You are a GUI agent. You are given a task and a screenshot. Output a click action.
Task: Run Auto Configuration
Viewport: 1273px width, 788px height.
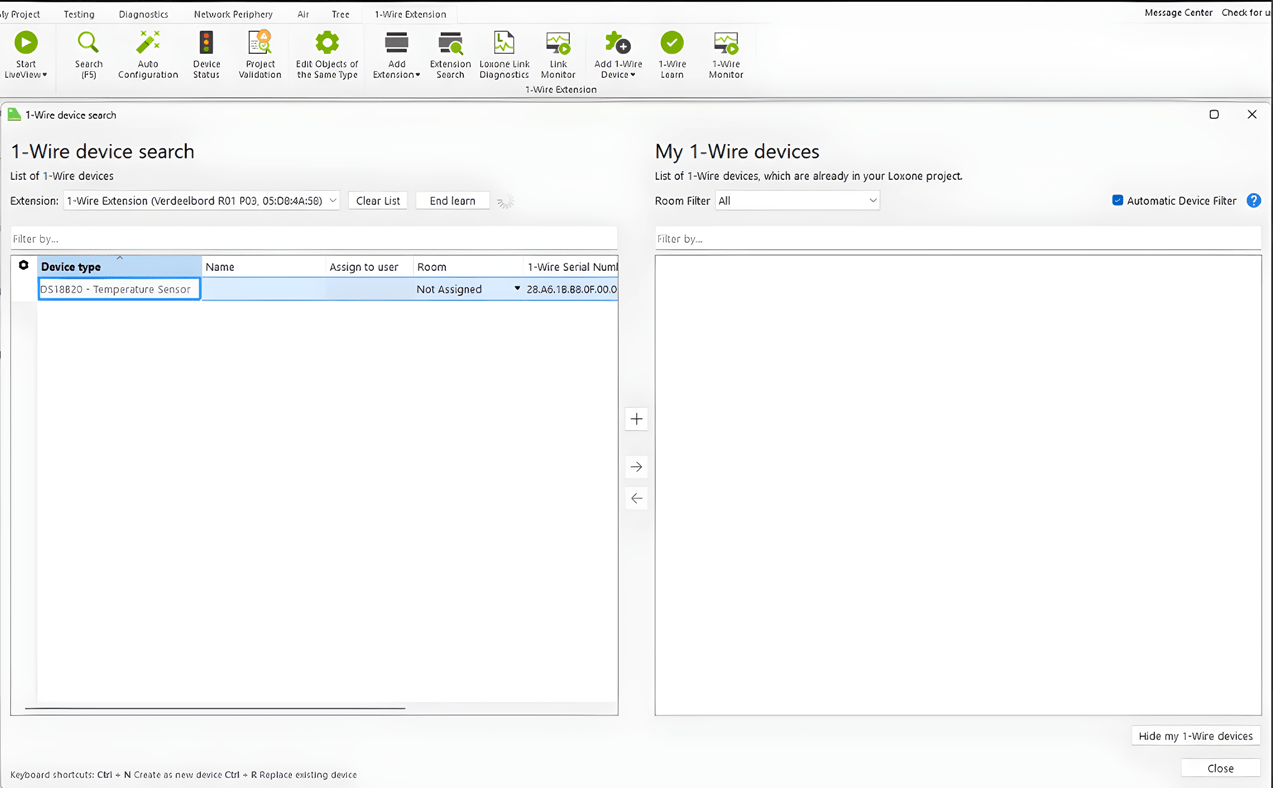coord(148,54)
